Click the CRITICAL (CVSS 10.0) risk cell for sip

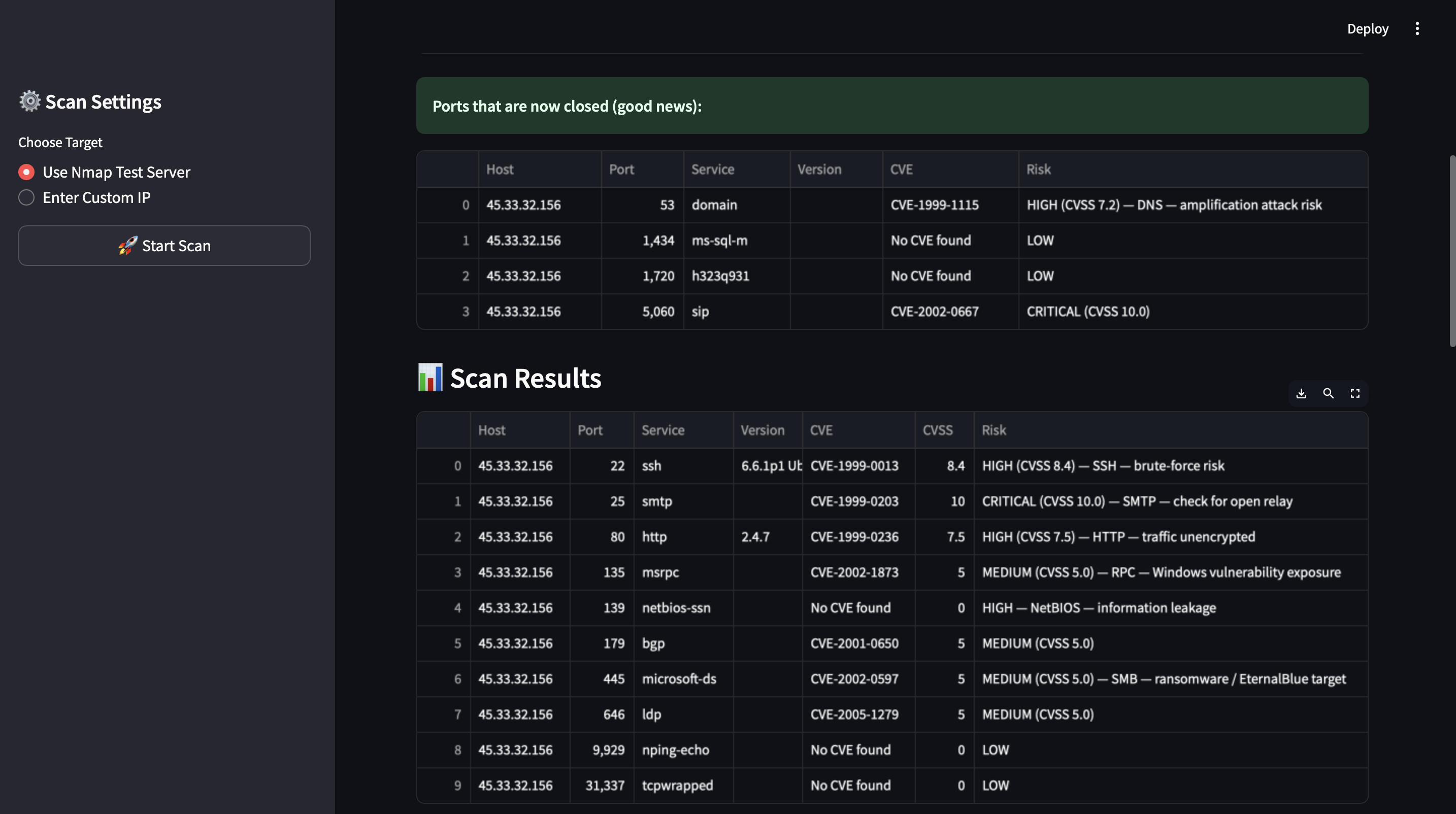[x=1193, y=312]
